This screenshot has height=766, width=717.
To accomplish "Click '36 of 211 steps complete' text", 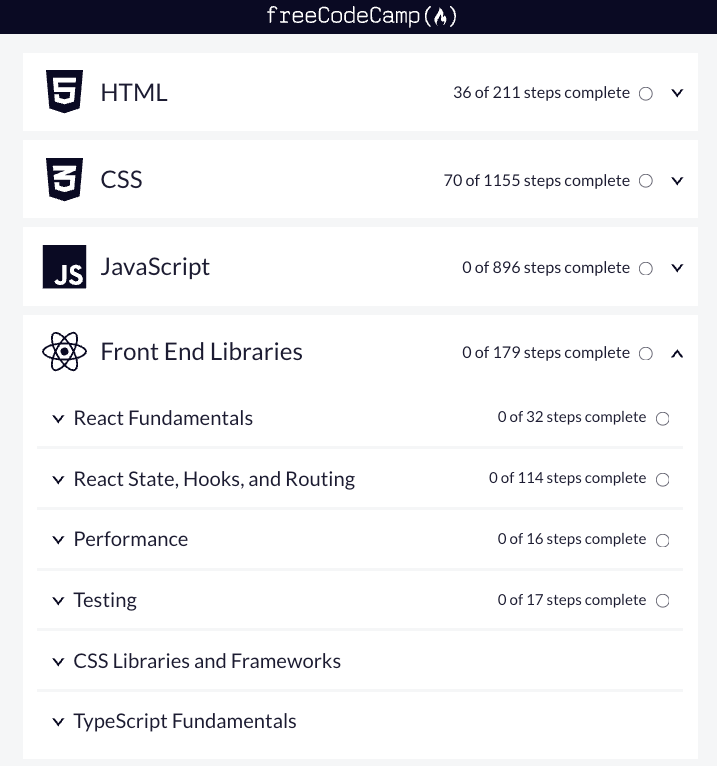I will pos(541,92).
